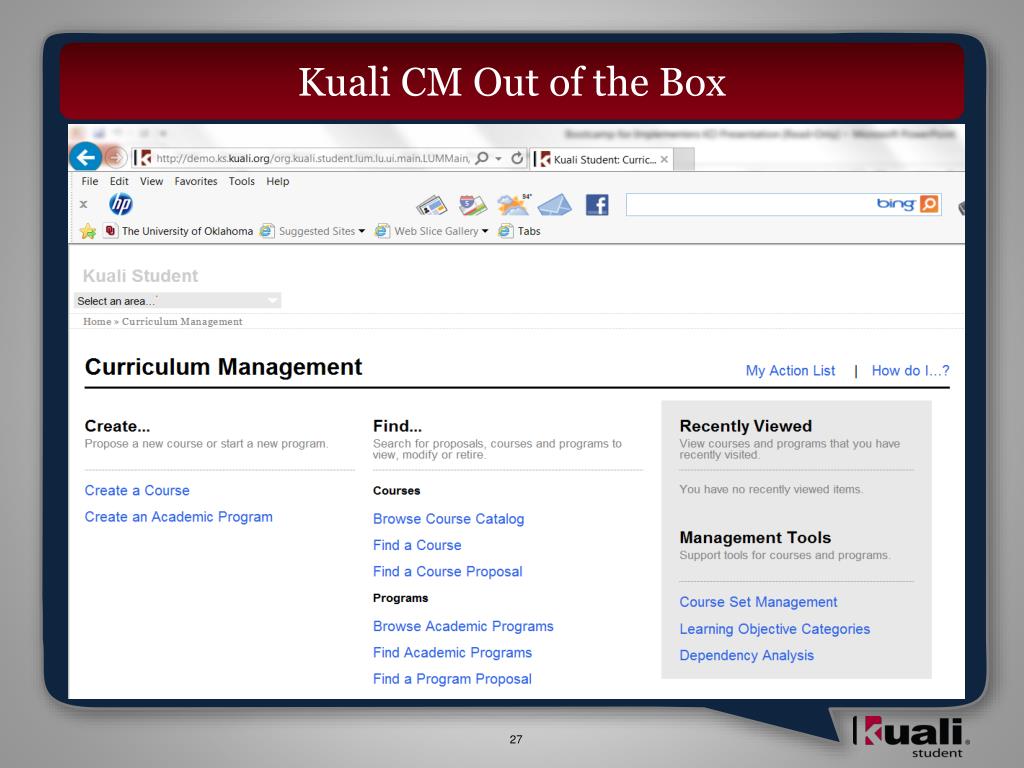This screenshot has width=1024, height=768.
Task: Open the Tabs favorites bar item
Action: coord(520,231)
